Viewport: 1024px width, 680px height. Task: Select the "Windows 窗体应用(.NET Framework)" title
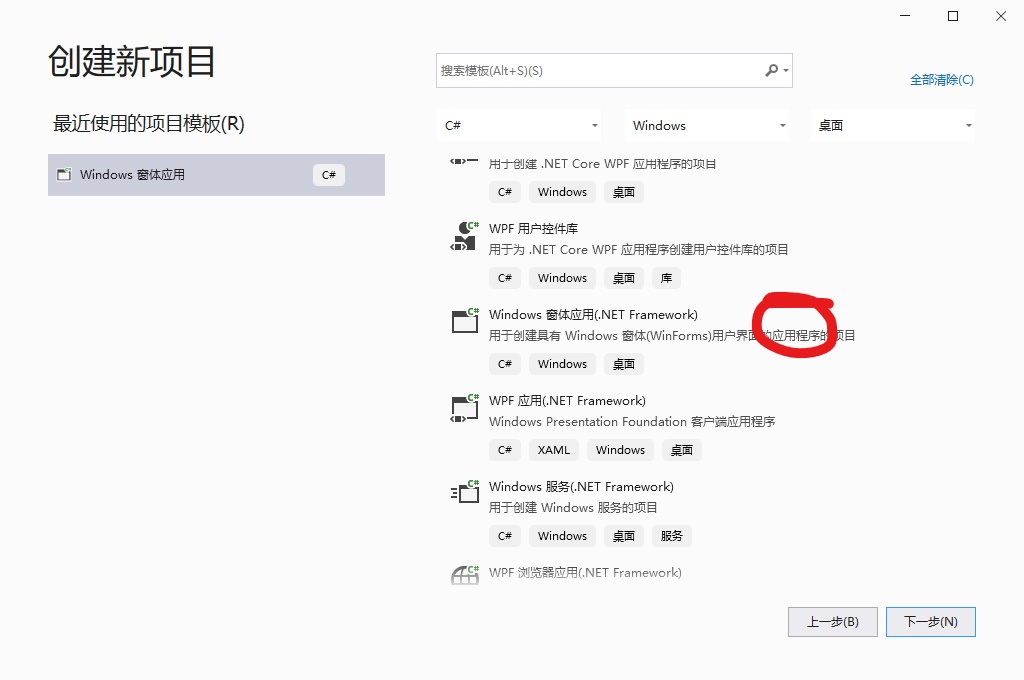pyautogui.click(x=593, y=315)
